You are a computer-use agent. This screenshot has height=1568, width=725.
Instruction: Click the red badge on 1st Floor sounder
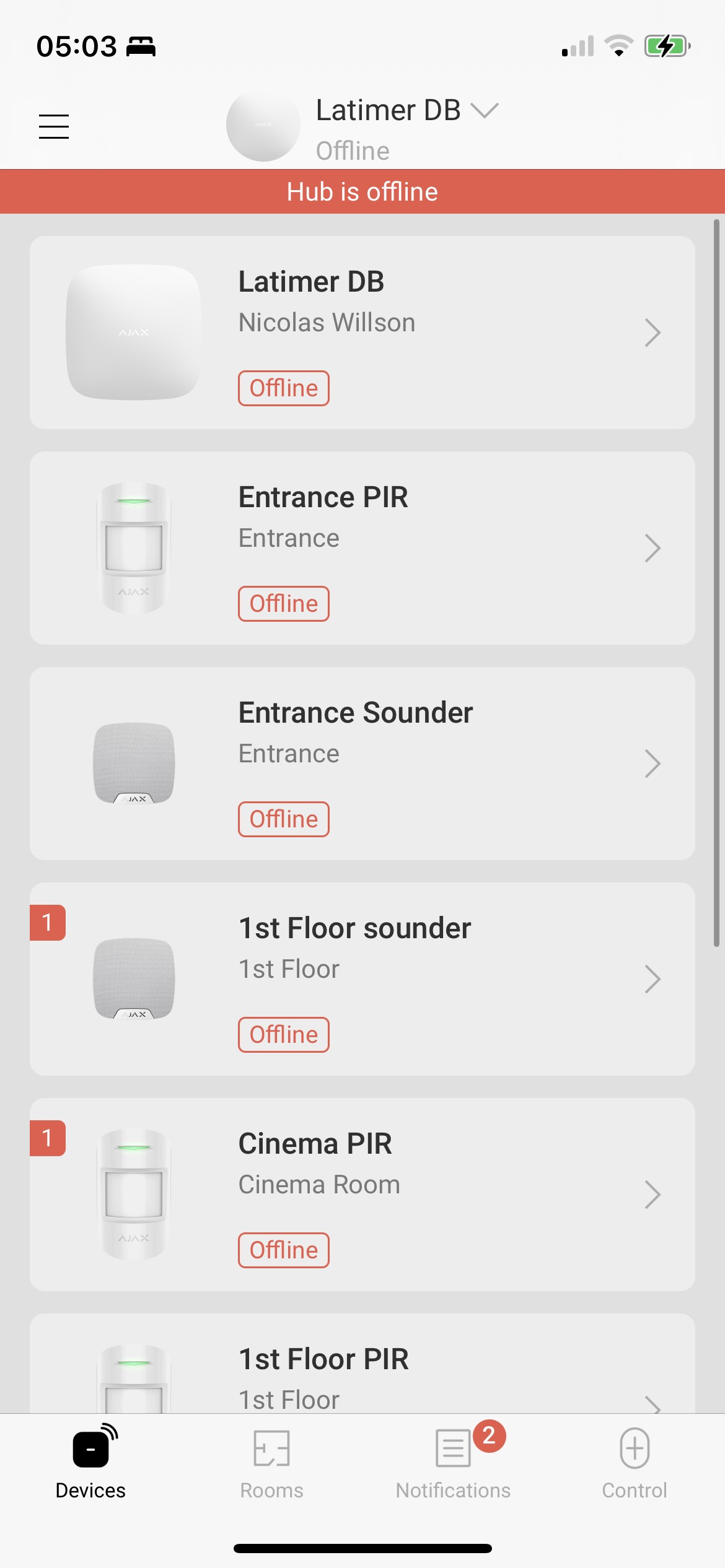pyautogui.click(x=48, y=923)
